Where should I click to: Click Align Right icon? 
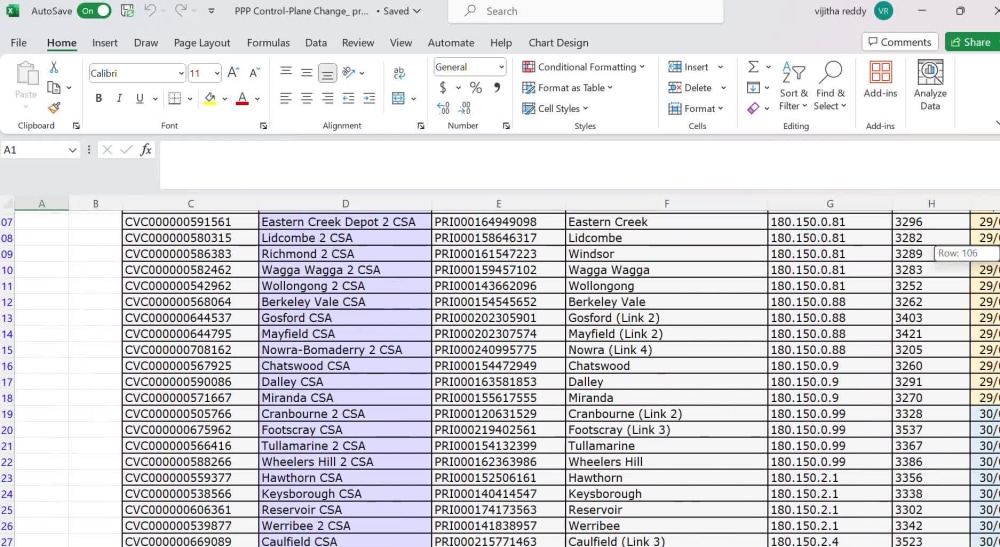pyautogui.click(x=327, y=98)
